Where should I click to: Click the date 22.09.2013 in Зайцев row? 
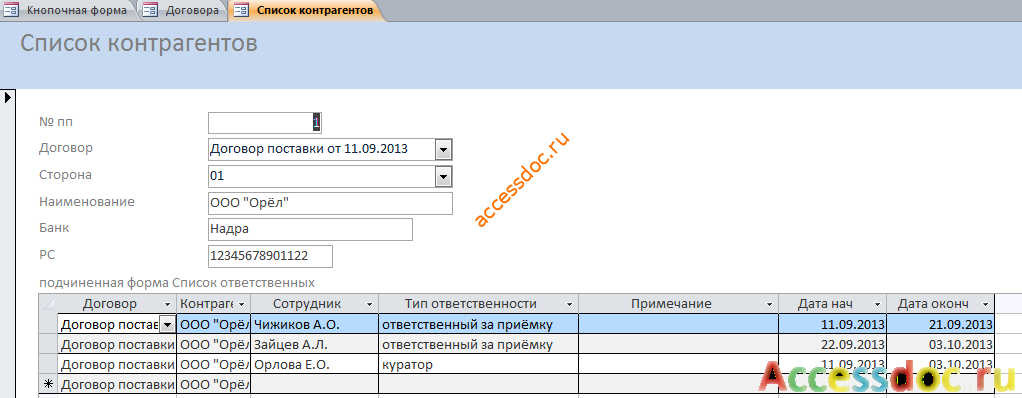833,344
